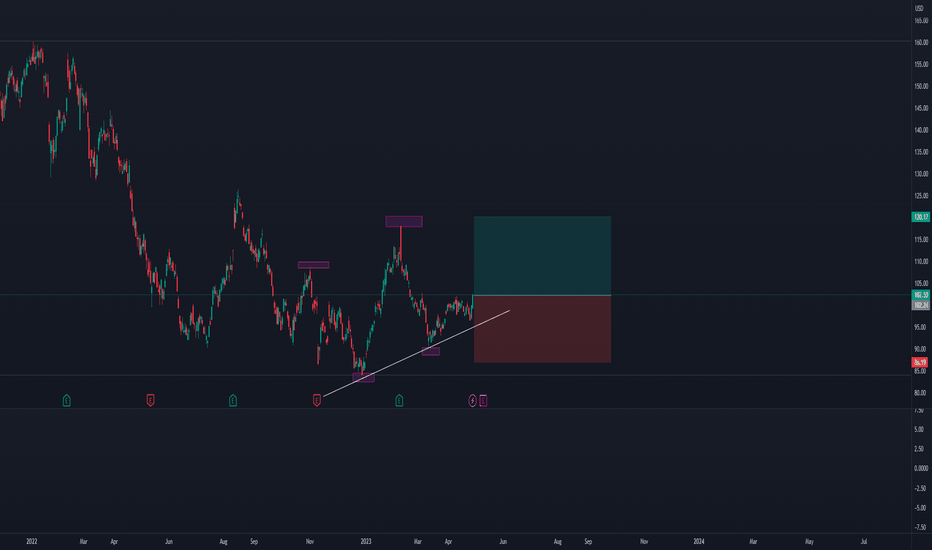The height and width of the screenshot is (550, 932).
Task: Click the purple upcoming earnings E icon
Action: [x=483, y=400]
